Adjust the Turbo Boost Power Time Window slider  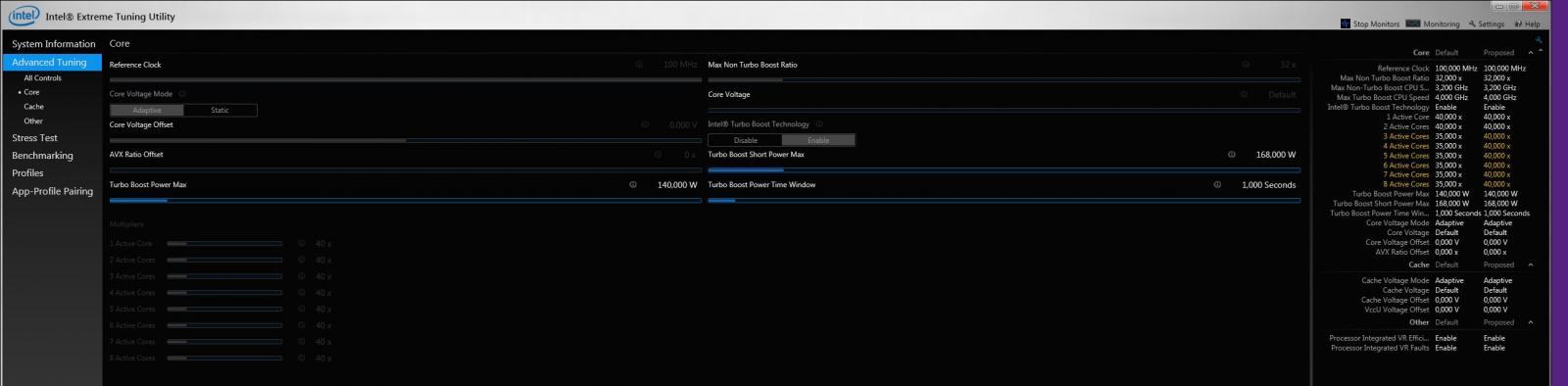(x=1004, y=201)
